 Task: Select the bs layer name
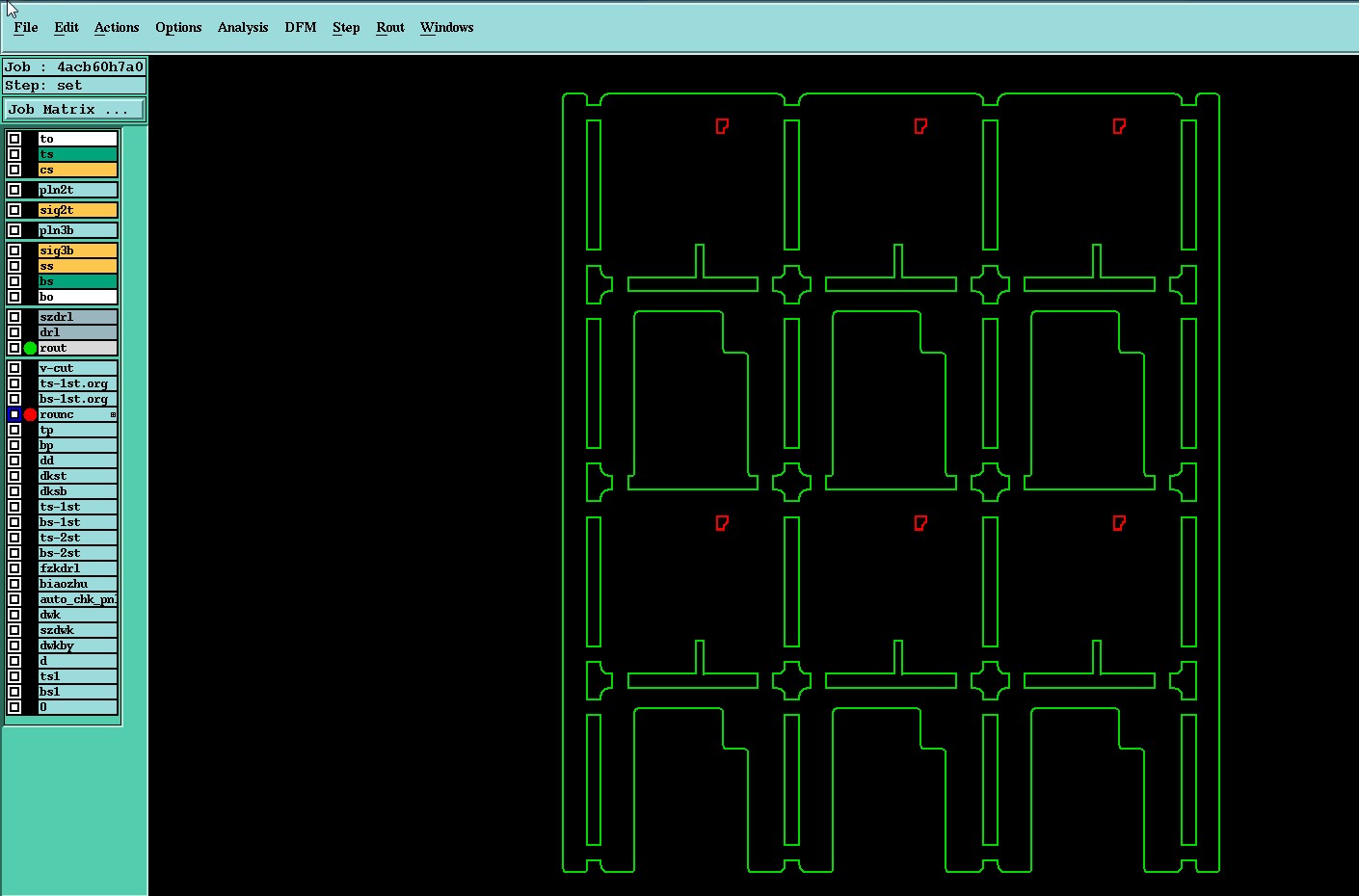[x=77, y=281]
